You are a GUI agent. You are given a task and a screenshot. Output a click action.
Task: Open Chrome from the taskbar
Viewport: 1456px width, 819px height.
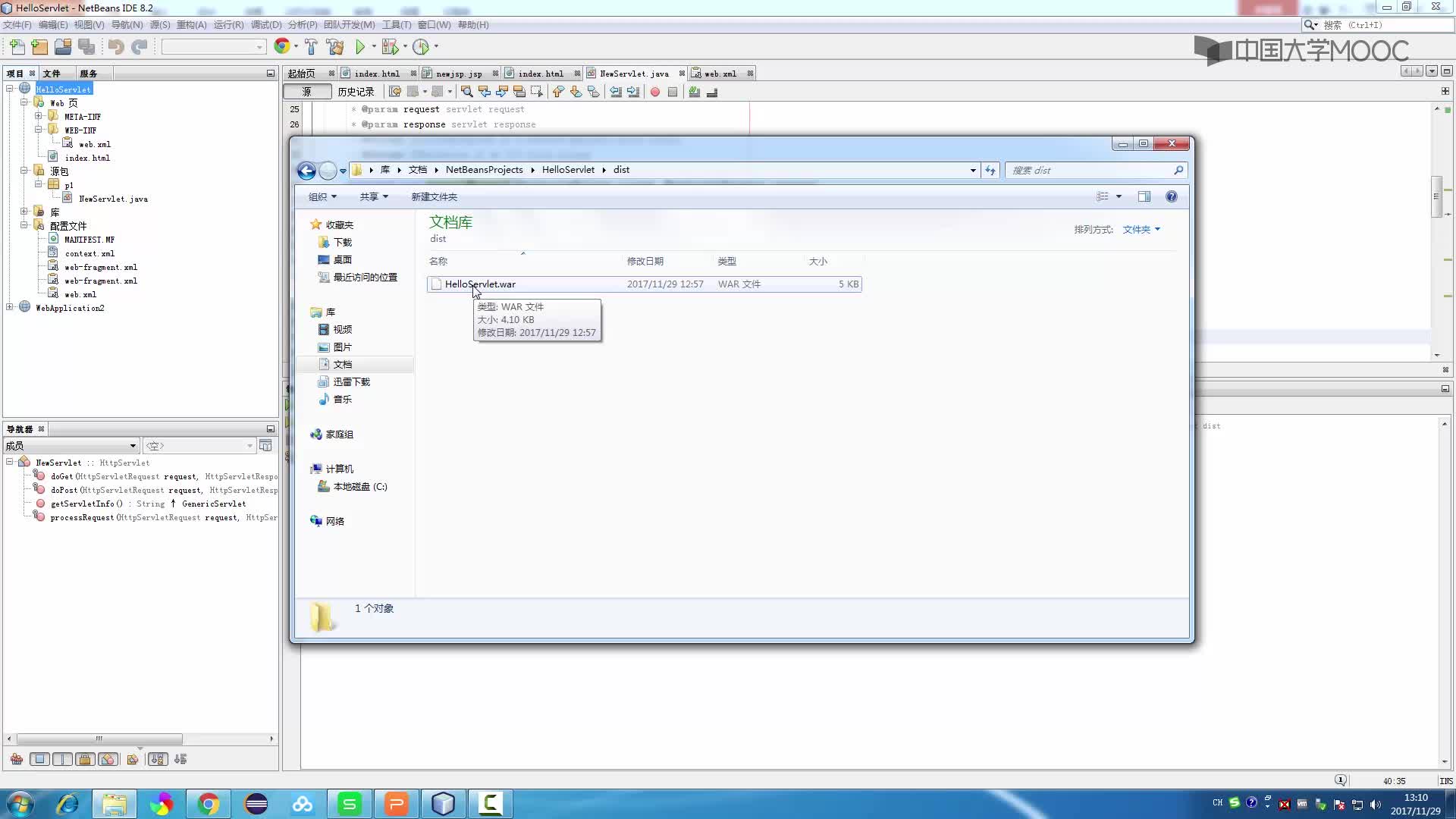209,804
